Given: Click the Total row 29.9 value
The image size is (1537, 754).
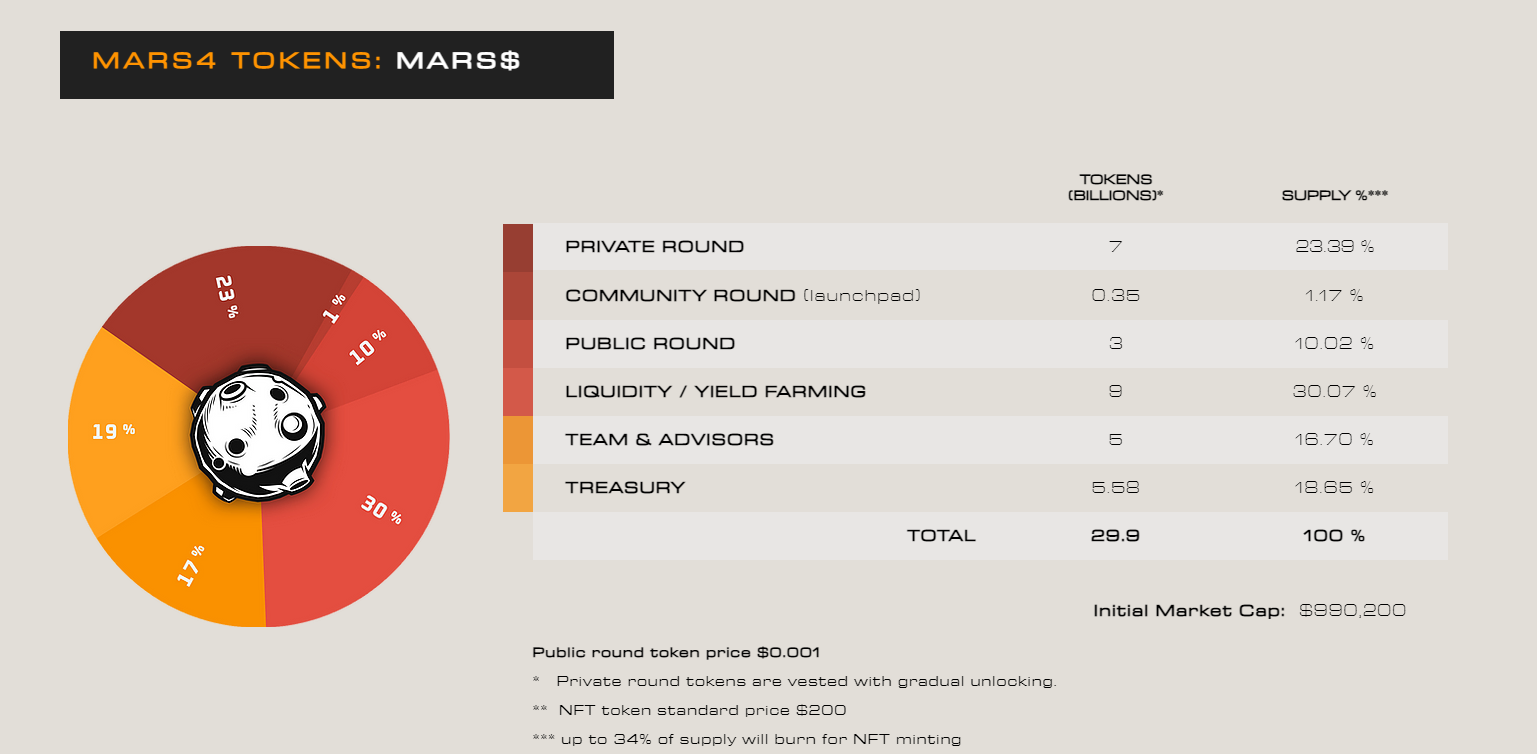Looking at the screenshot, I should [1115, 536].
